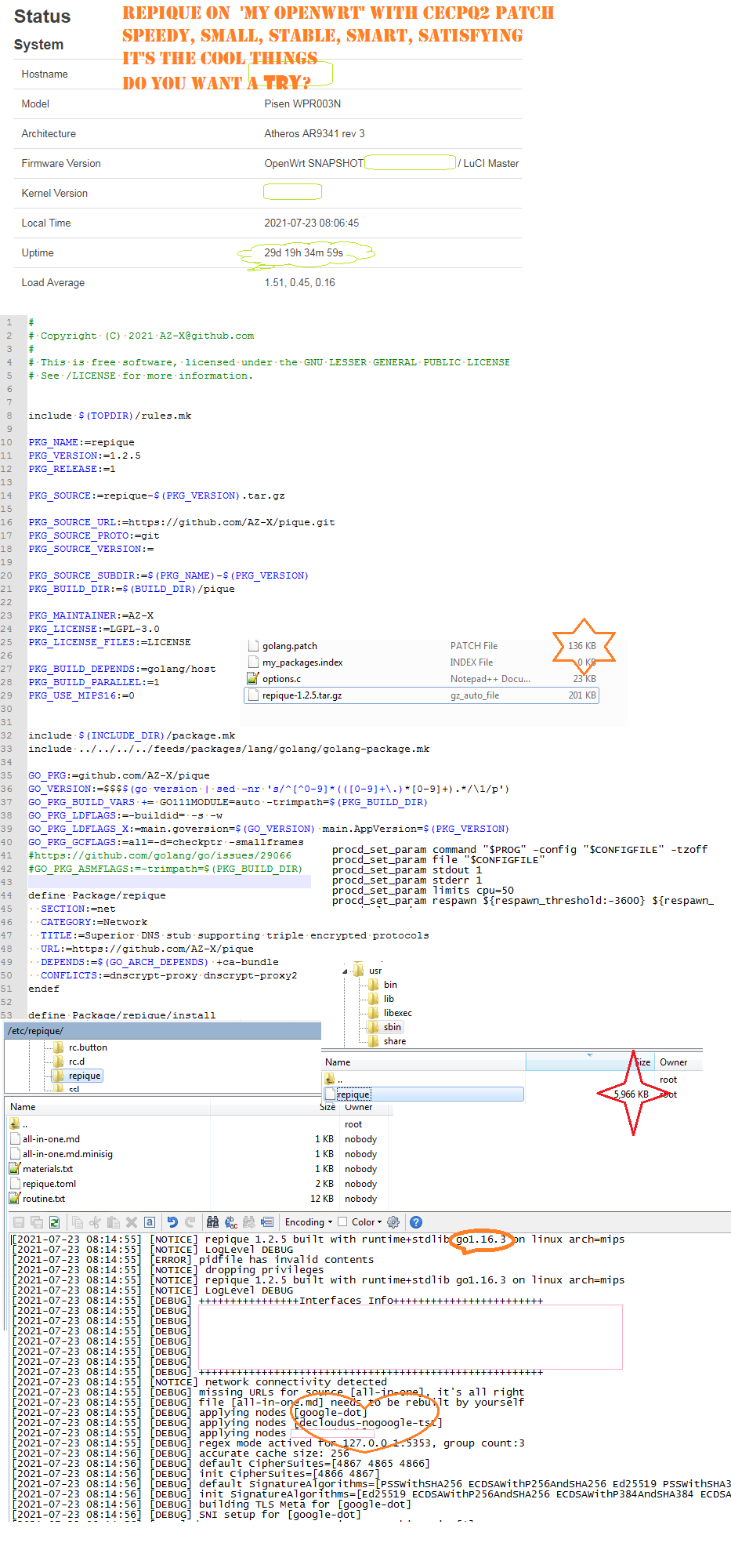Viewport: 731px width, 1568px height.
Task: Select the share folder in tree
Action: [x=386, y=1041]
